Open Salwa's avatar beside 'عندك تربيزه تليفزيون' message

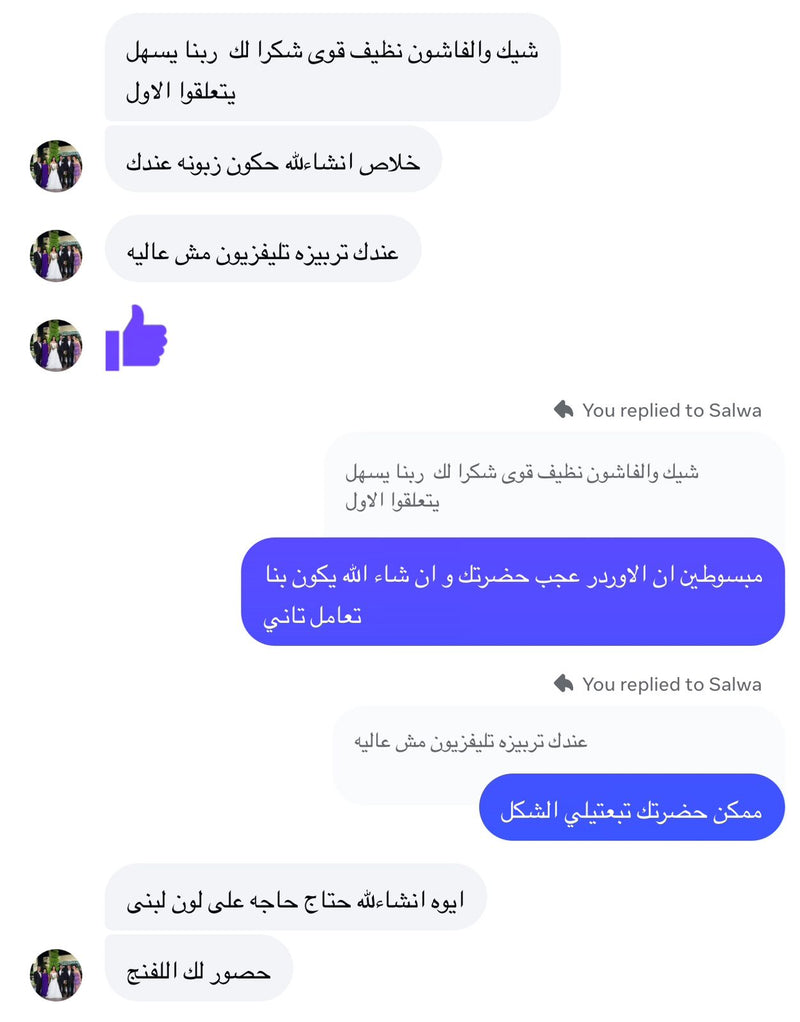56,255
